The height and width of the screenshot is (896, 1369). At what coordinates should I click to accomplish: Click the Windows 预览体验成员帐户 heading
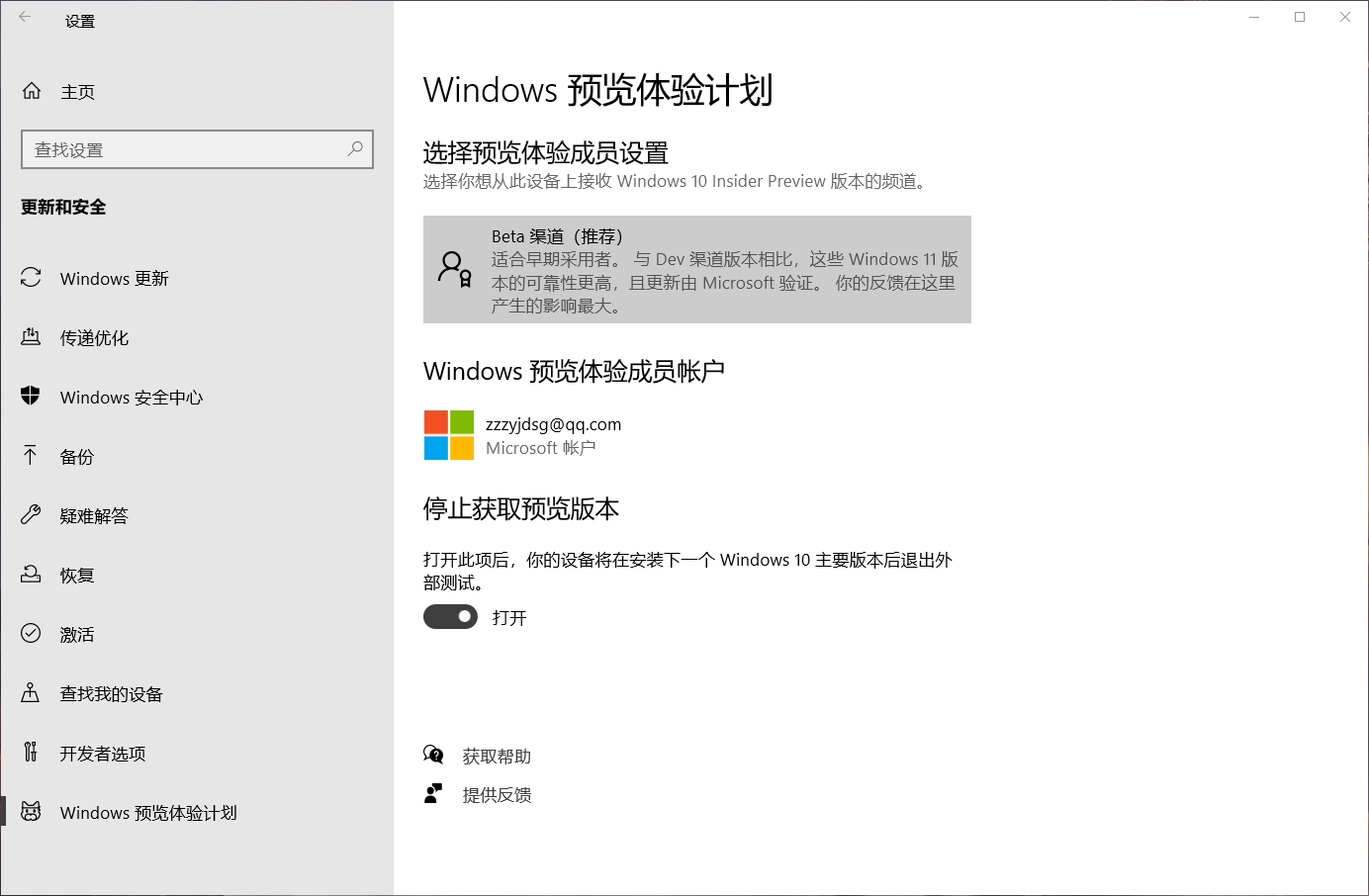point(574,371)
